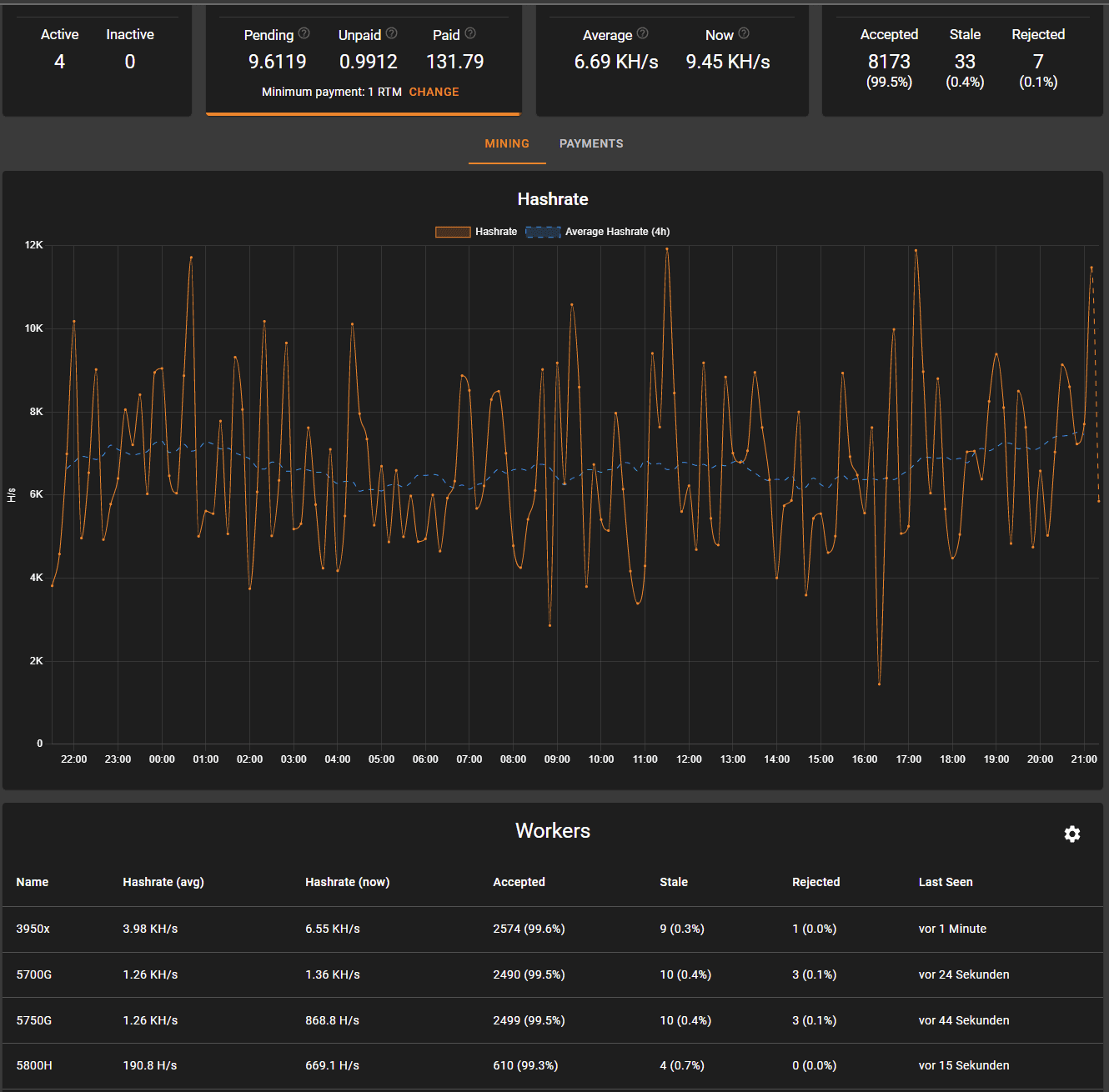Switch to the MINING tab
Viewport: 1109px width, 1092px height.
pos(507,143)
